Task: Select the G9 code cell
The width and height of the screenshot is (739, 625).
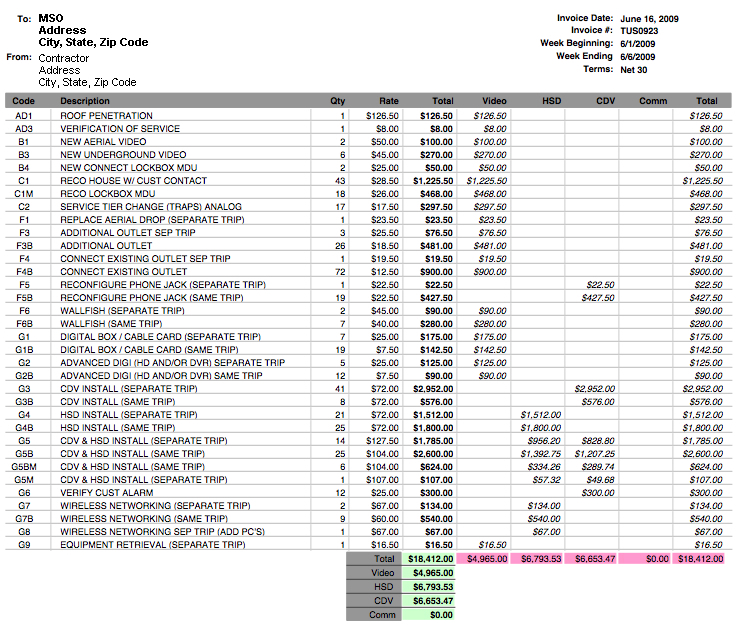Action: coord(24,545)
